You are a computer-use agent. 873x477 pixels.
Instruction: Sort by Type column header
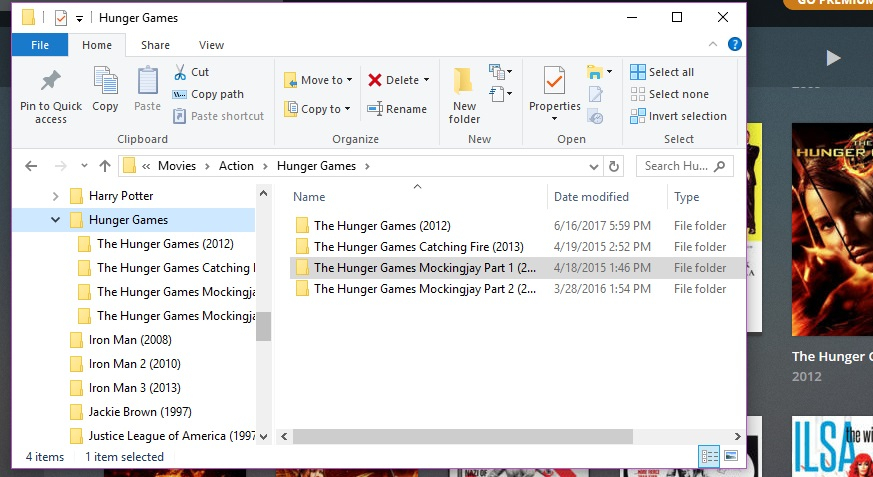pos(686,196)
